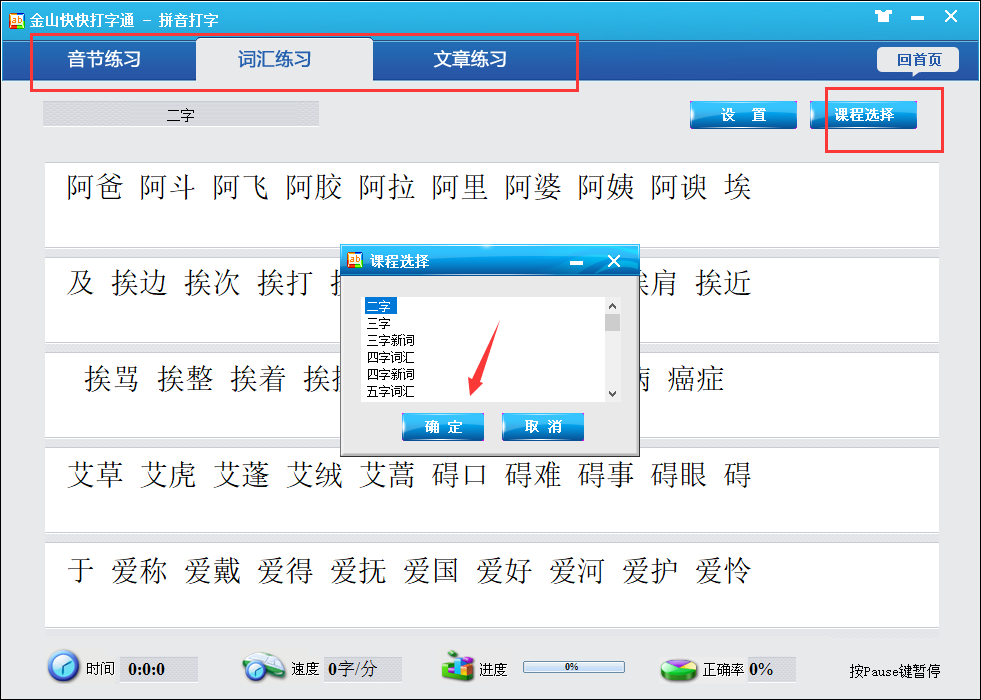The height and width of the screenshot is (700, 981).
Task: Click the blue clock time icon
Action: (63, 666)
